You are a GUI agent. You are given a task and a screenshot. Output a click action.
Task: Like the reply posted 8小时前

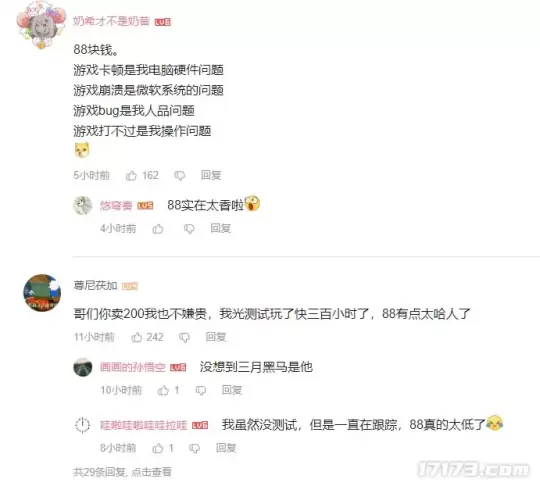(158, 448)
